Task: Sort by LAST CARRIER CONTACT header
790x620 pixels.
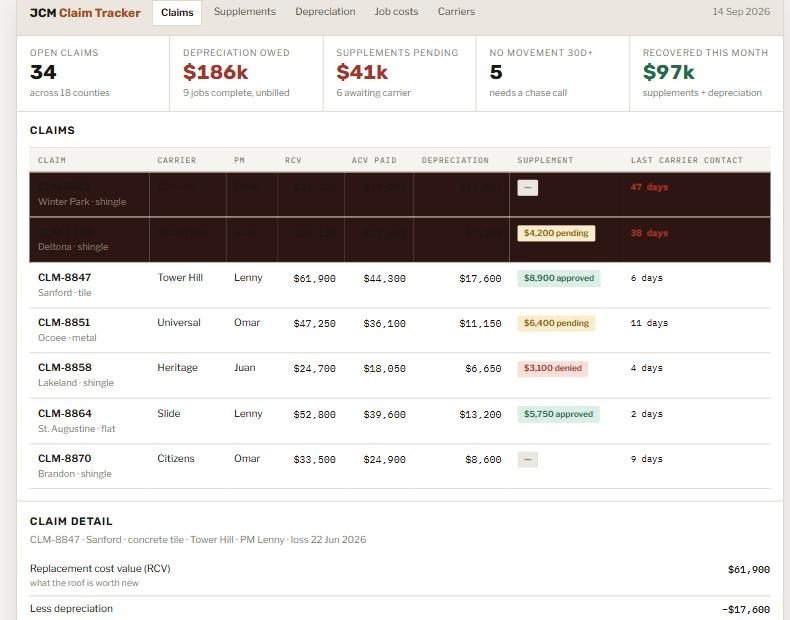Action: tap(687, 160)
